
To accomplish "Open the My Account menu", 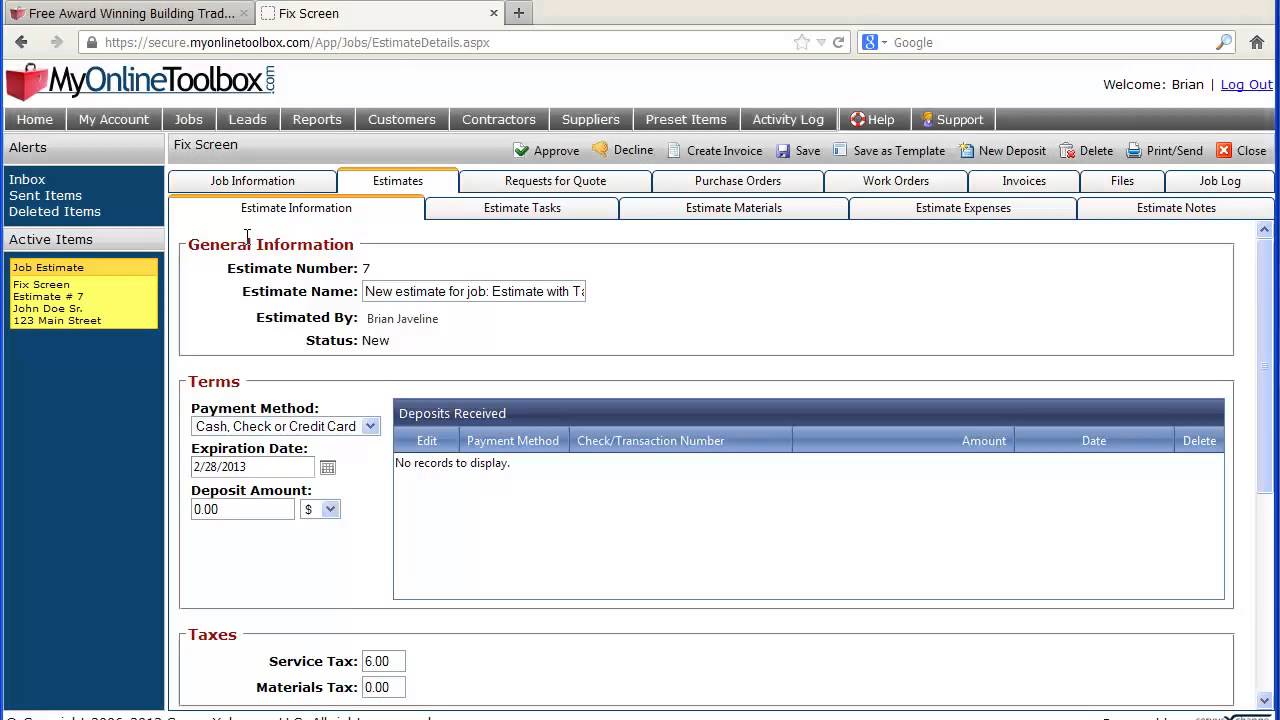I will (x=114, y=119).
